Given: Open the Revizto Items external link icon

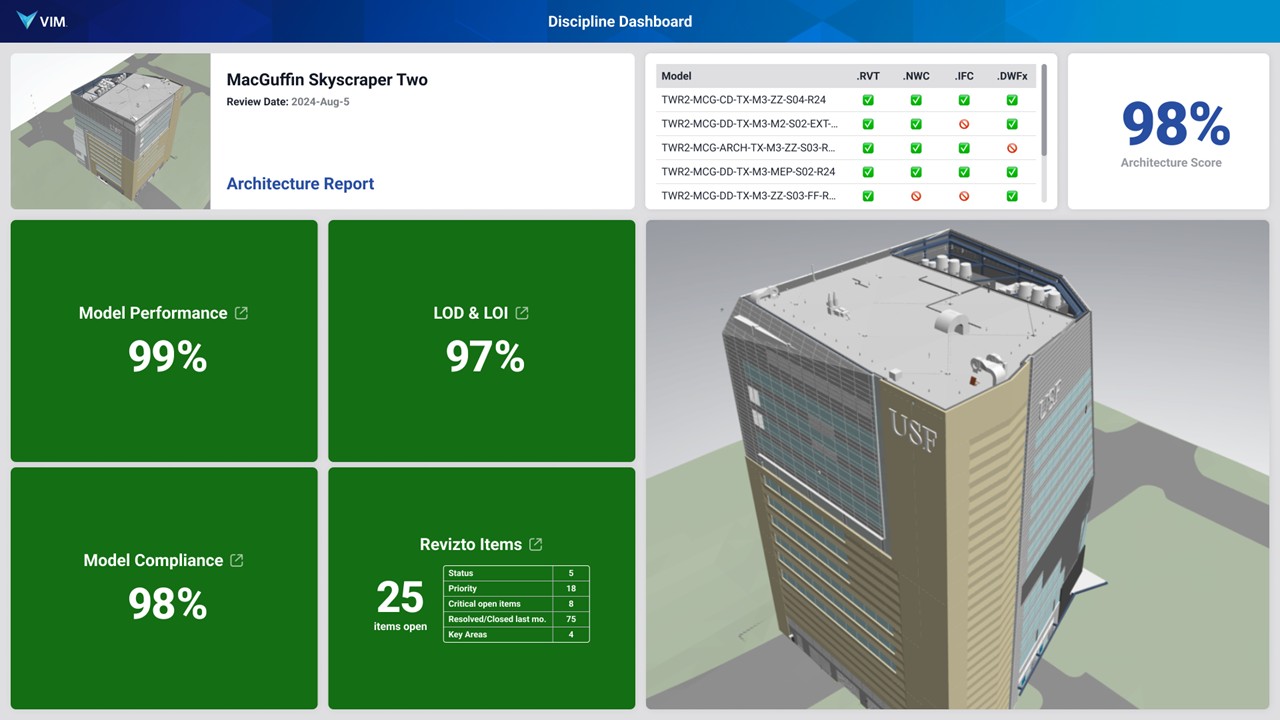Looking at the screenshot, I should pyautogui.click(x=536, y=544).
